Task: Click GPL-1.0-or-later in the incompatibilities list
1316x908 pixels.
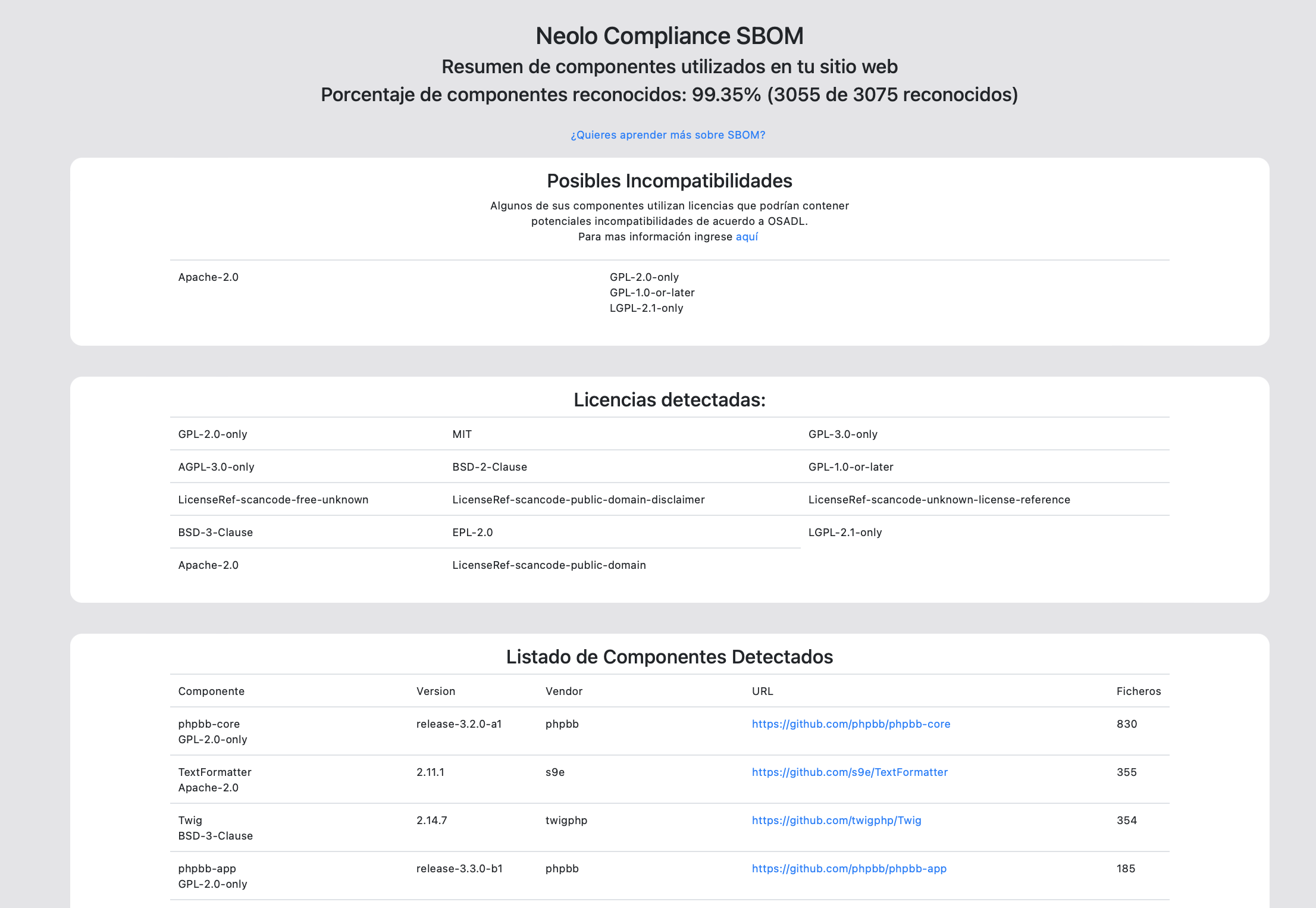Action: 652,293
